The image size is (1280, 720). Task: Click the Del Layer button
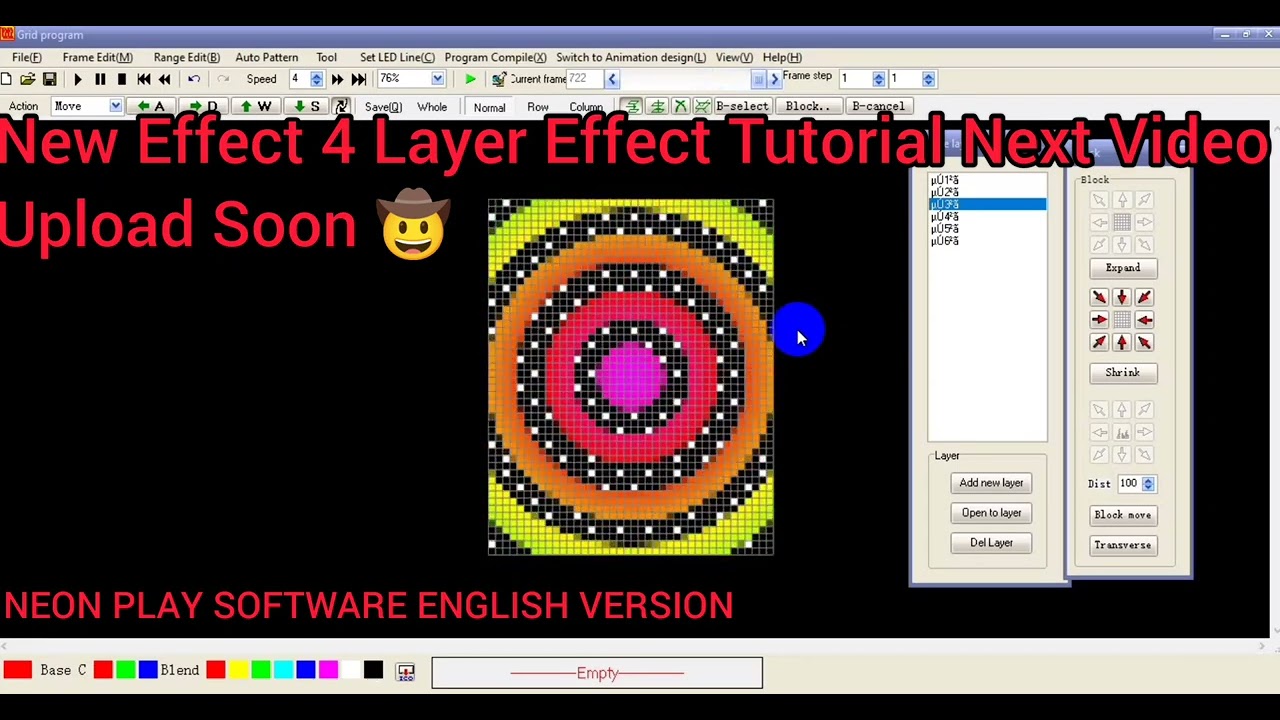(x=991, y=543)
